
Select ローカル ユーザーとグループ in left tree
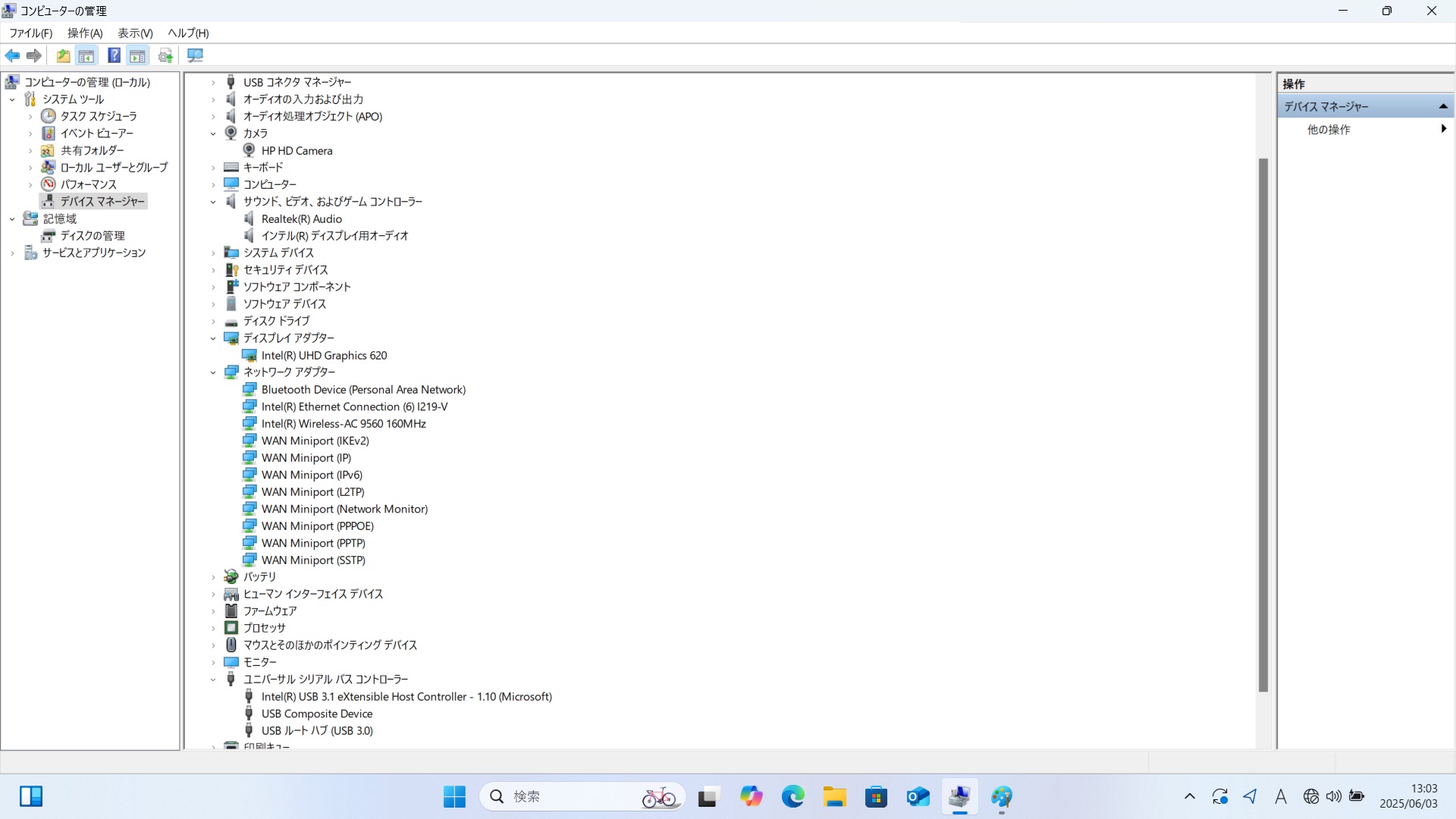point(114,167)
